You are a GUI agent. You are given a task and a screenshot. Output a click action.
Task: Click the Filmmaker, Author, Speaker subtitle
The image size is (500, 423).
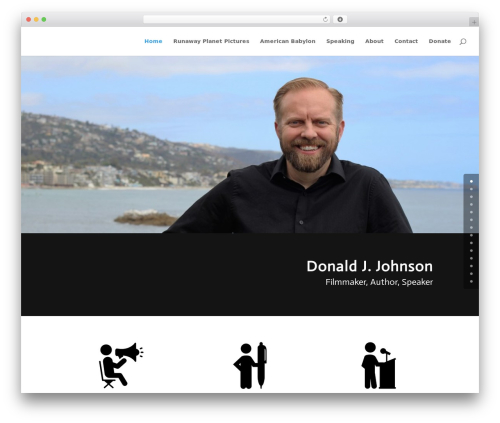click(x=379, y=282)
